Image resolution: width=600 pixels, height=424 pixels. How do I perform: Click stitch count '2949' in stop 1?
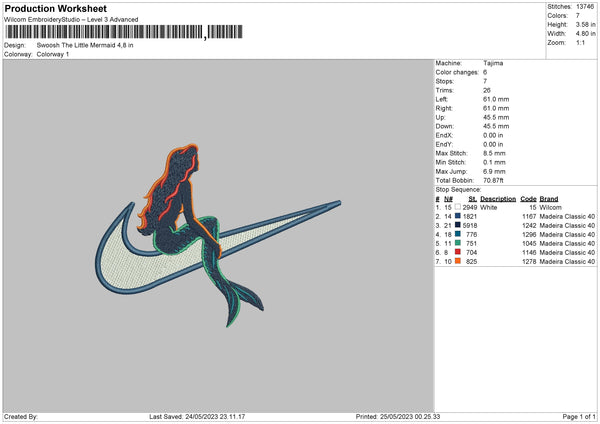pyautogui.click(x=470, y=207)
